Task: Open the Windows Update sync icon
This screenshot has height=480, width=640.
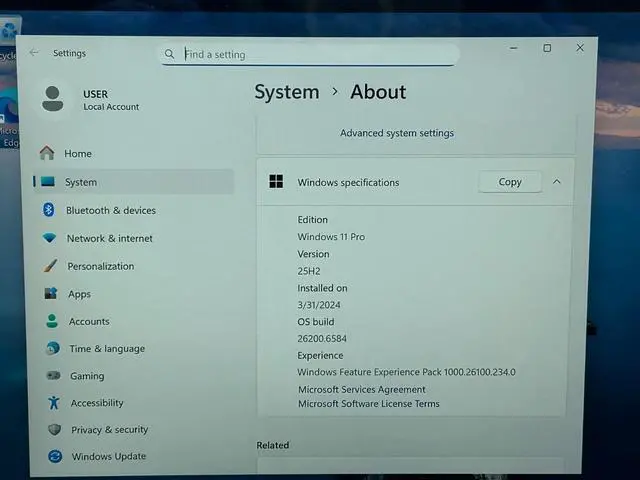Action: [x=55, y=456]
